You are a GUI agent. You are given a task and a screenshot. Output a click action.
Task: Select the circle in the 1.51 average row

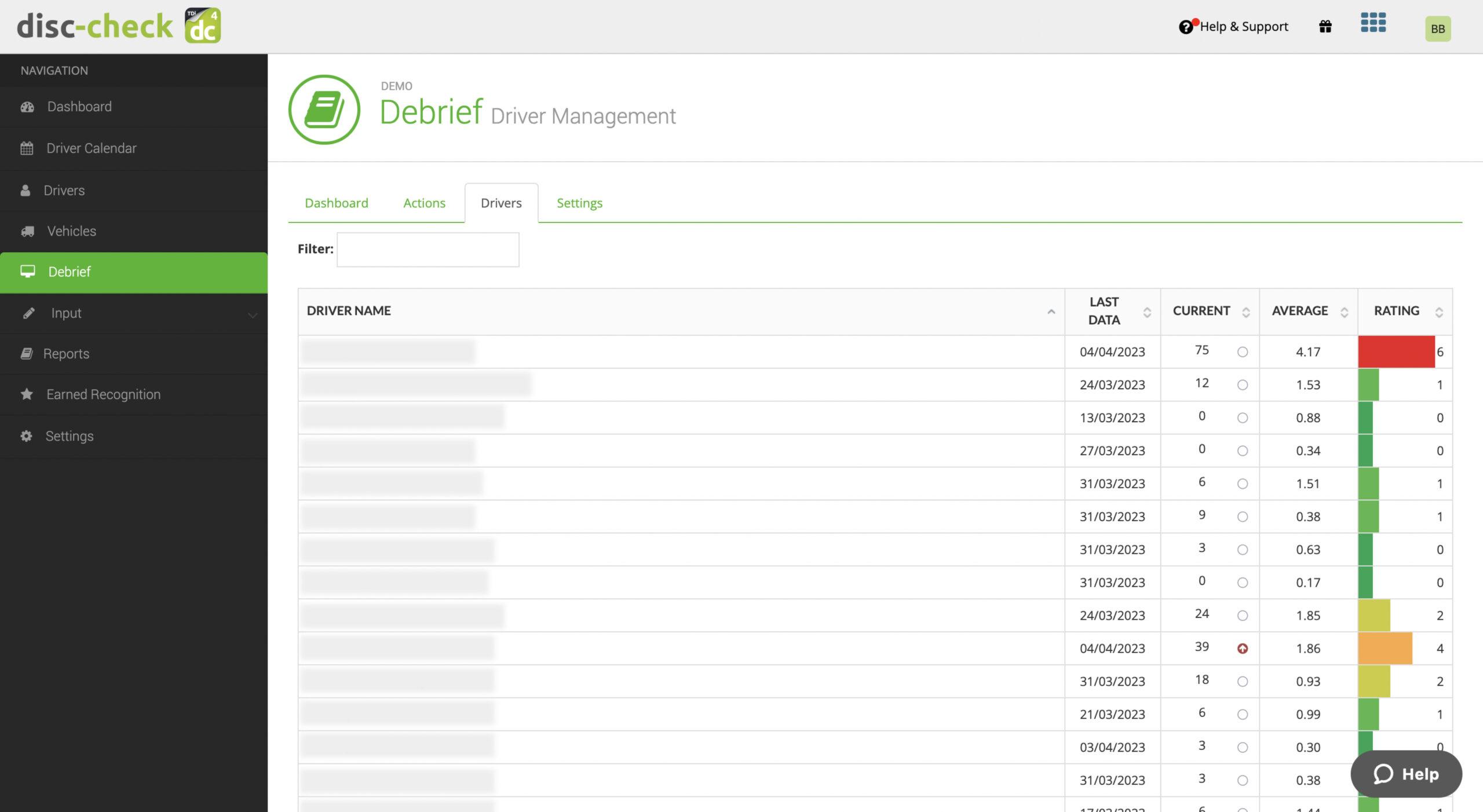pyautogui.click(x=1243, y=484)
